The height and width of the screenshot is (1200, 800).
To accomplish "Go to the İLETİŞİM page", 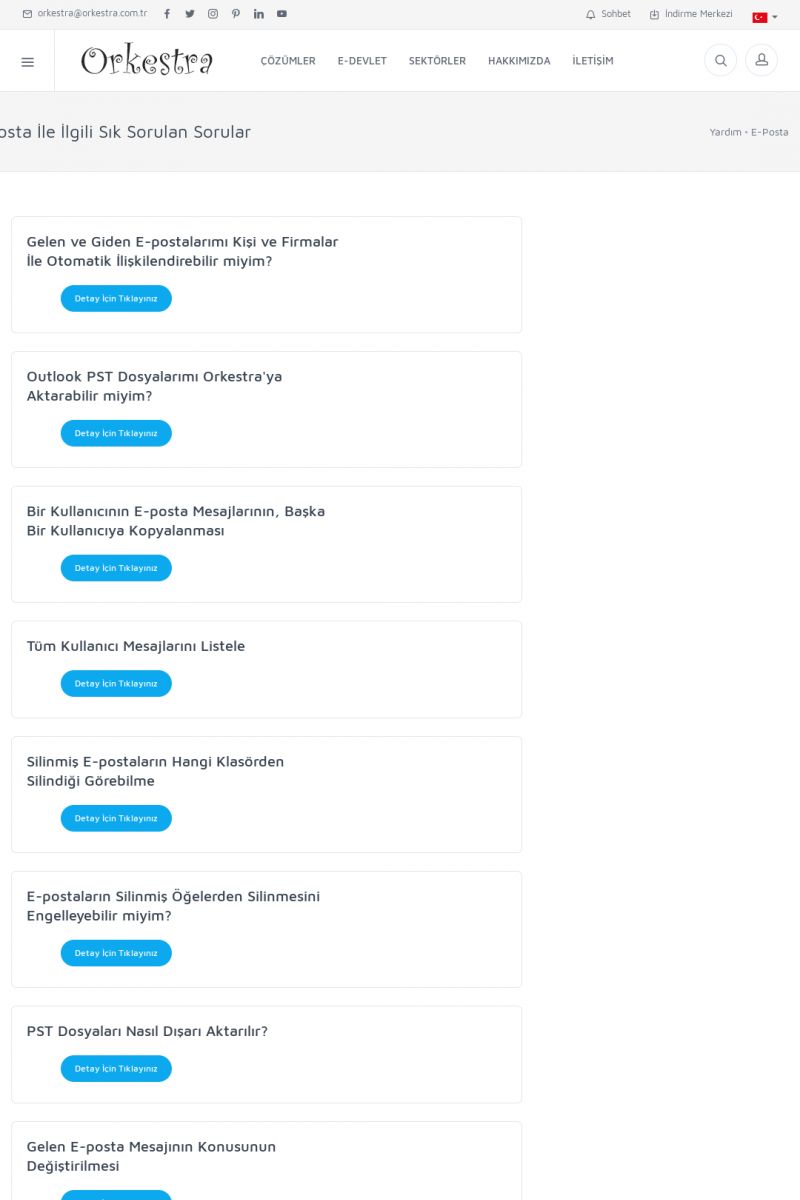I will click(593, 61).
